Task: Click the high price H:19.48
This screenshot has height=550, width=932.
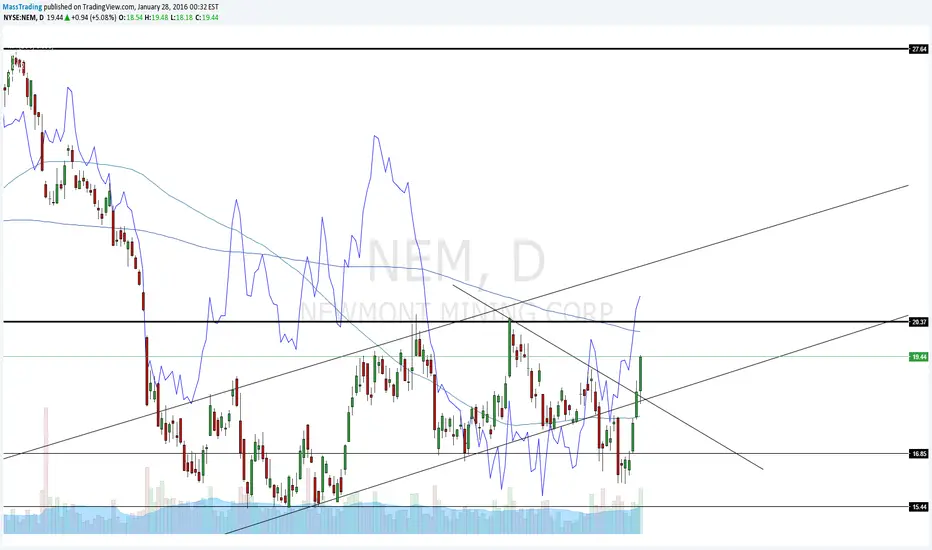Action: tap(156, 18)
